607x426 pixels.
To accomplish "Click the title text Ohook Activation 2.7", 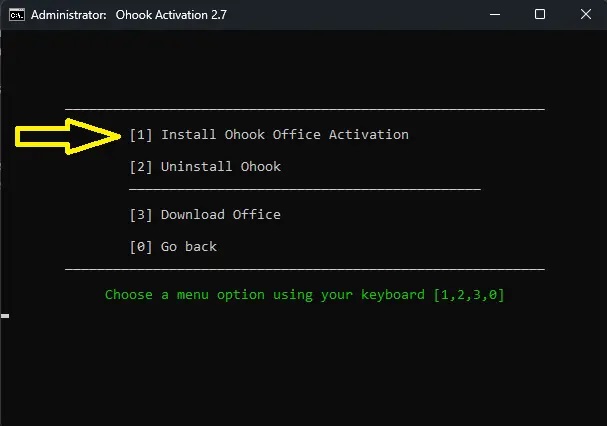I will click(x=171, y=15).
